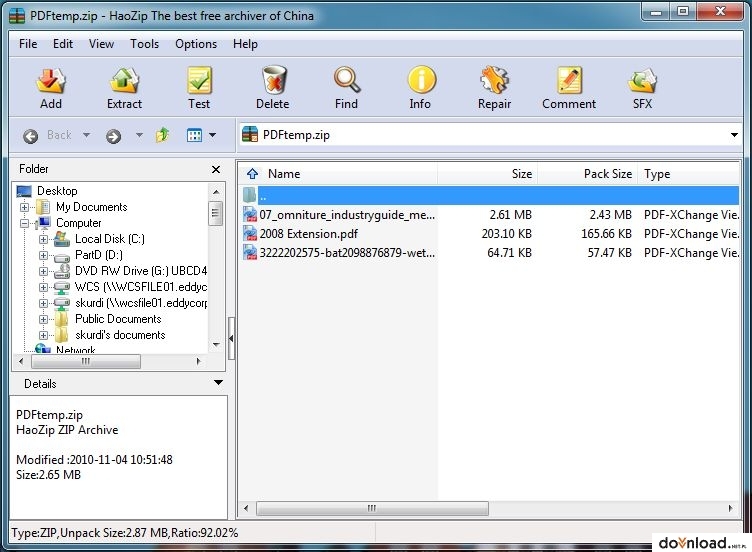The image size is (752, 552).
Task: Click 203.10 KB size cell
Action: click(x=506, y=234)
